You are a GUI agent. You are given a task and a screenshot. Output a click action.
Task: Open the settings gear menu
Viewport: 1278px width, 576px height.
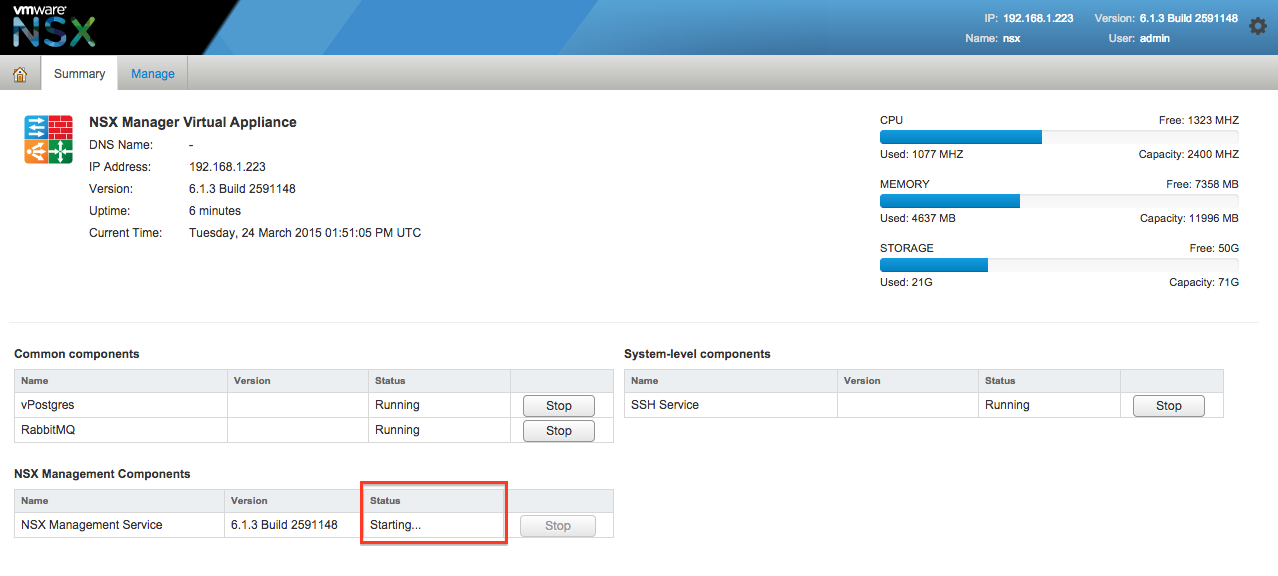[1258, 27]
